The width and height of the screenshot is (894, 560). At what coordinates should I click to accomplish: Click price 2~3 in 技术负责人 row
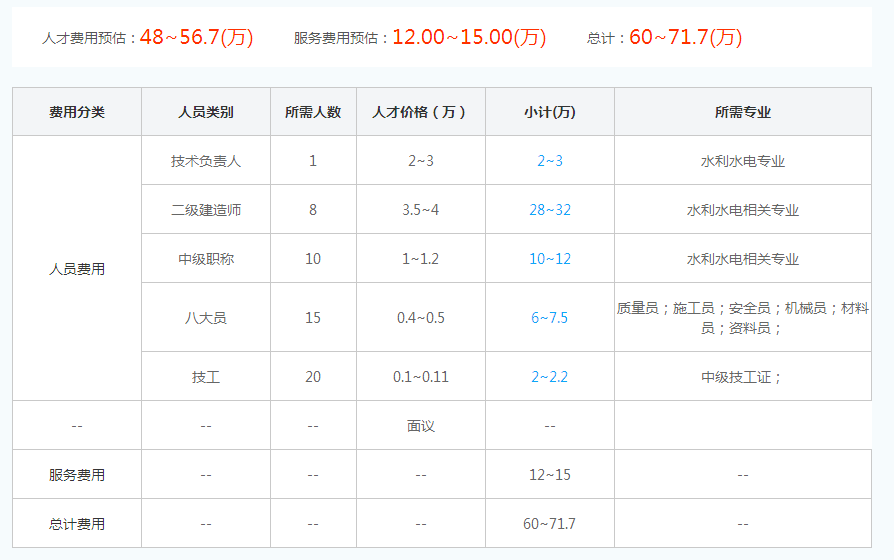coord(421,161)
